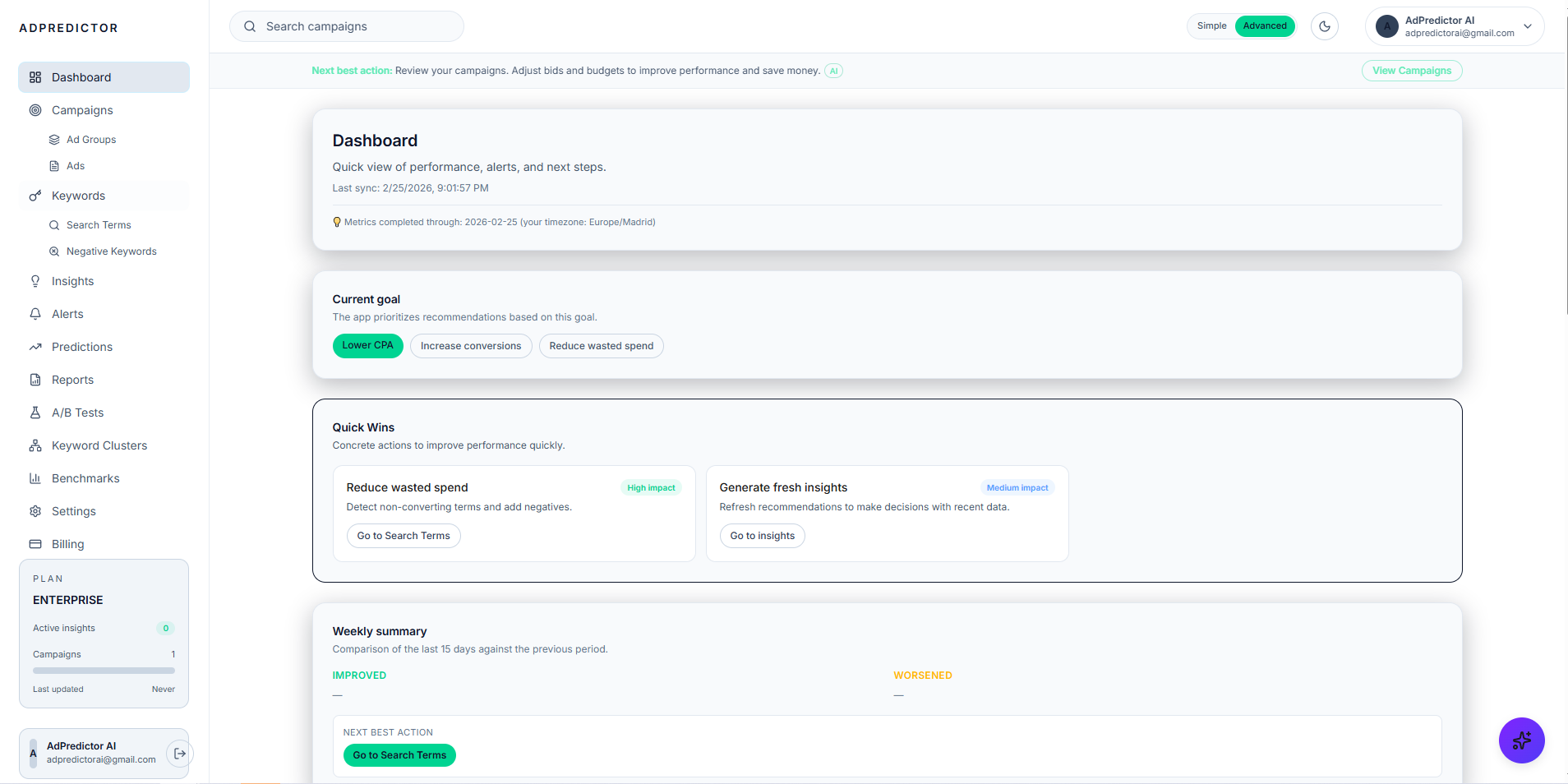Open the Alerts panel from the sidebar

[67, 314]
